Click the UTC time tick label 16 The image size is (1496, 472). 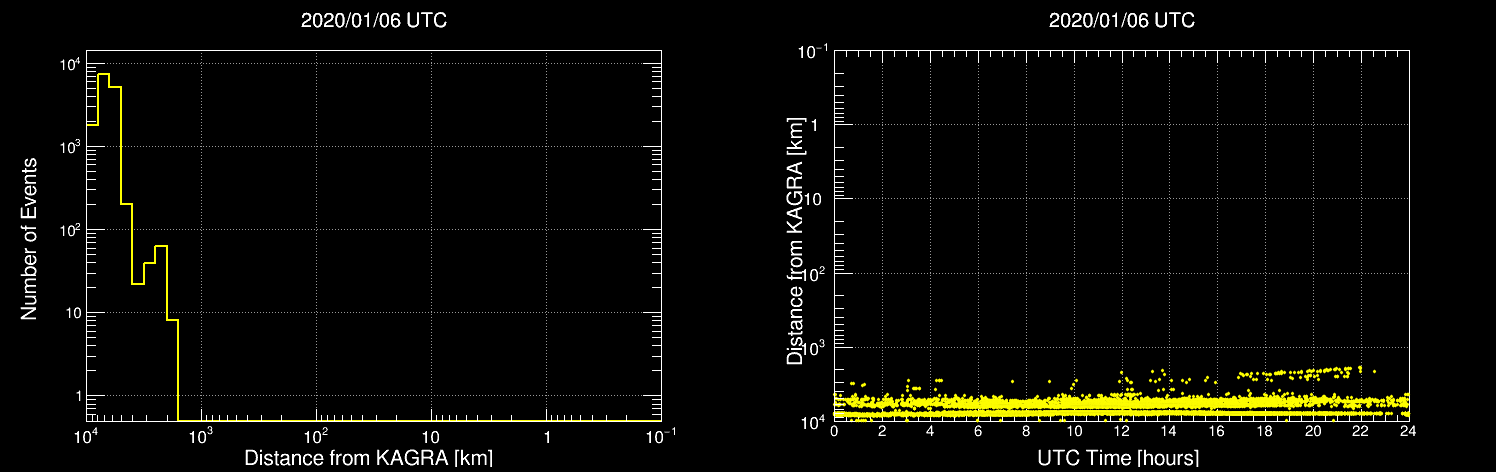coord(1217,430)
